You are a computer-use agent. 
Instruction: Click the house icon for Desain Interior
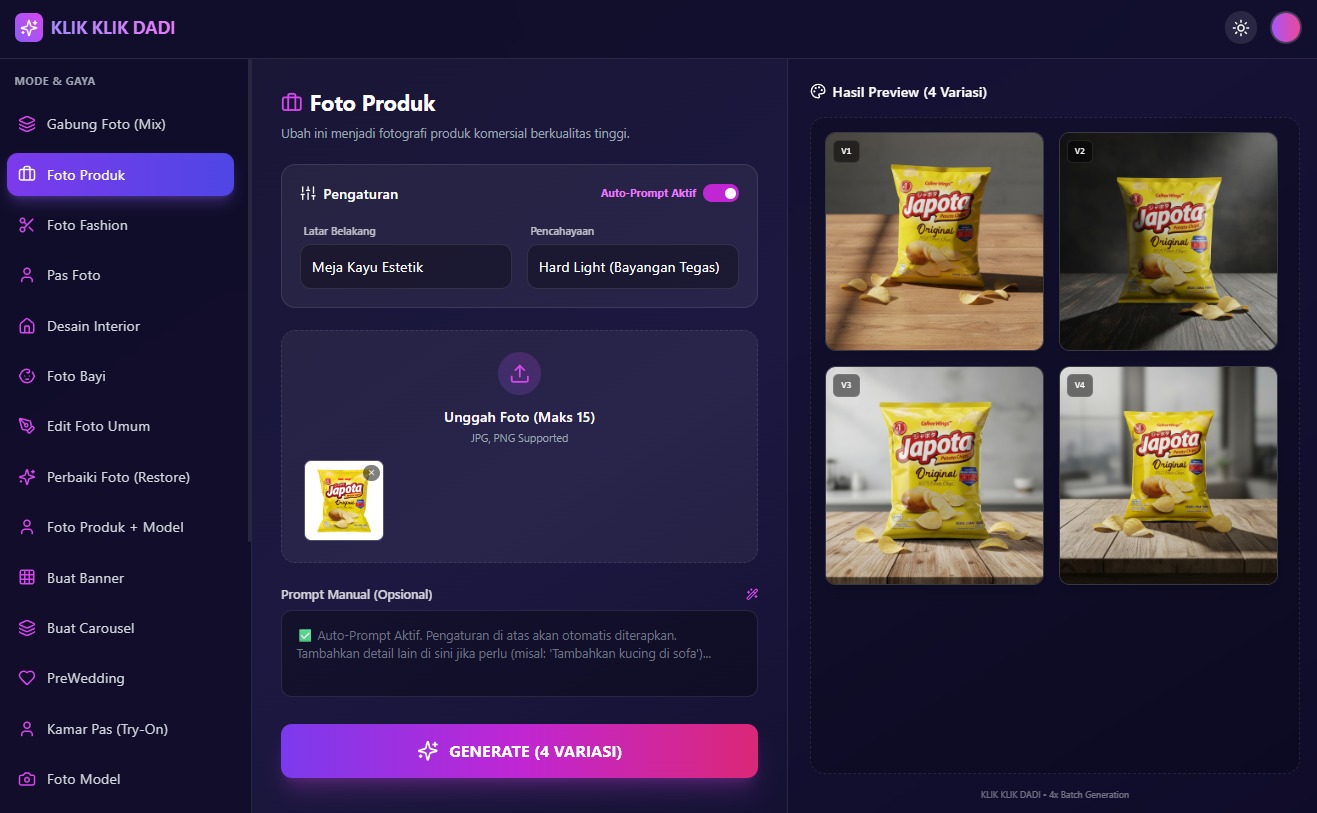point(27,326)
